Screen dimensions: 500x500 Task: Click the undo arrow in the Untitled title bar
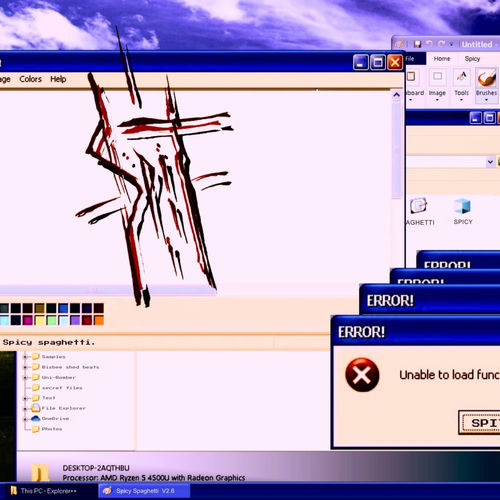(x=429, y=44)
